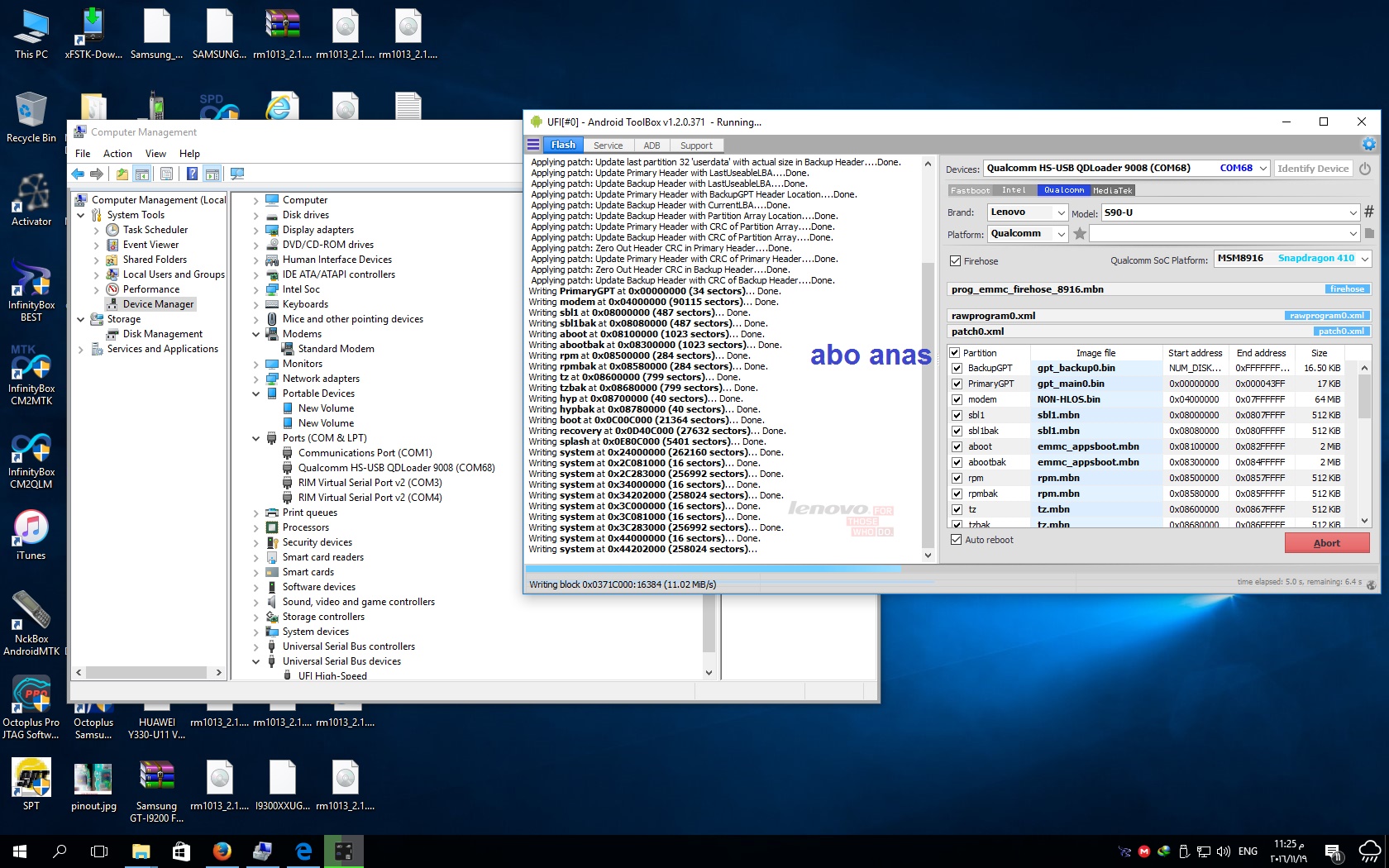Viewport: 1389px width, 868px height.
Task: Collapse the Ports (COM & LPT) node
Action: [256, 438]
